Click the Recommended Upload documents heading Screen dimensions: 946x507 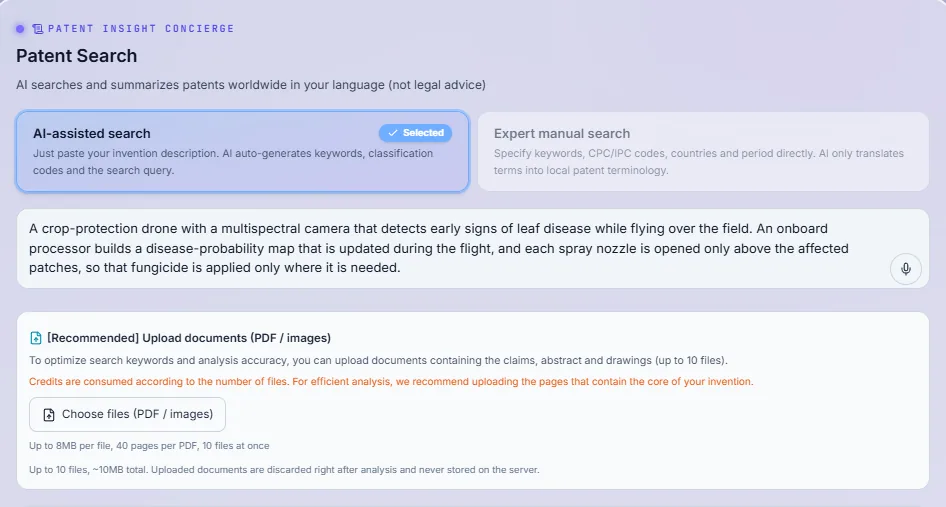click(x=189, y=338)
